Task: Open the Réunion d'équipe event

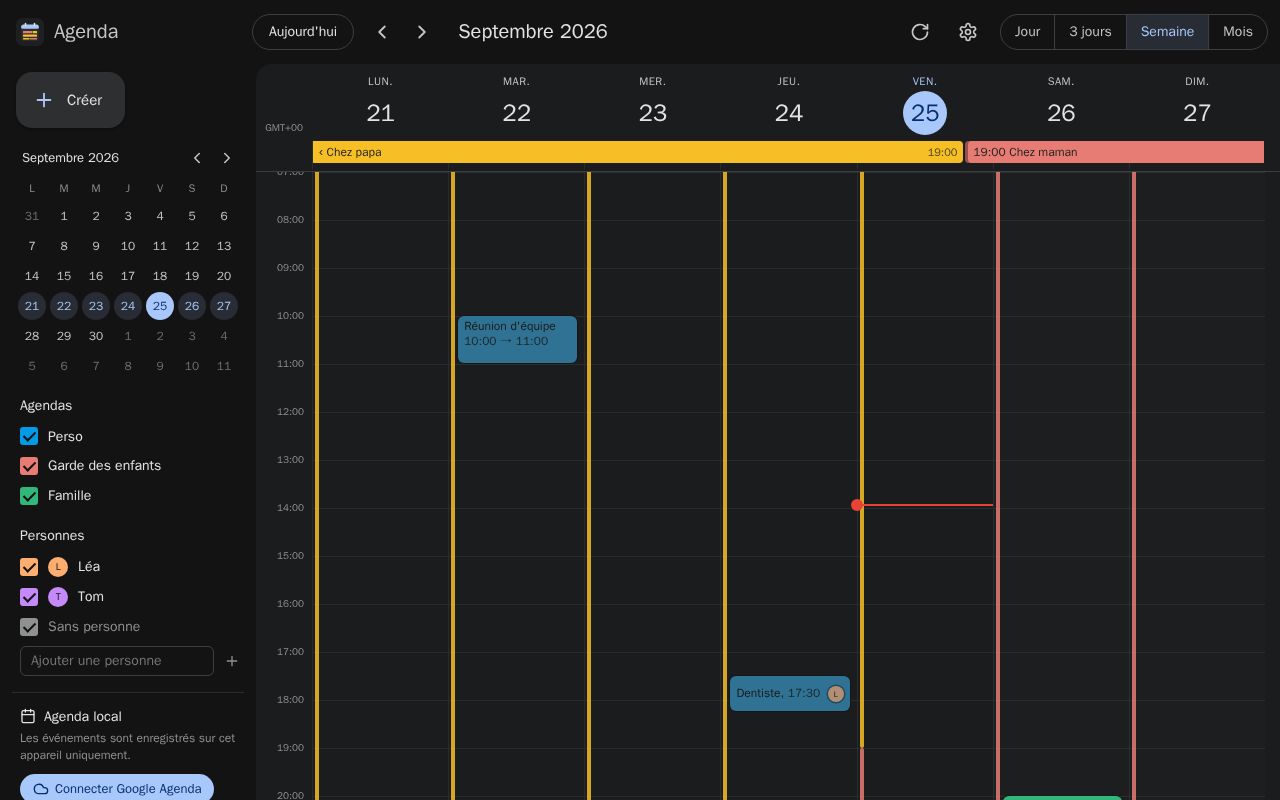Action: [x=517, y=339]
